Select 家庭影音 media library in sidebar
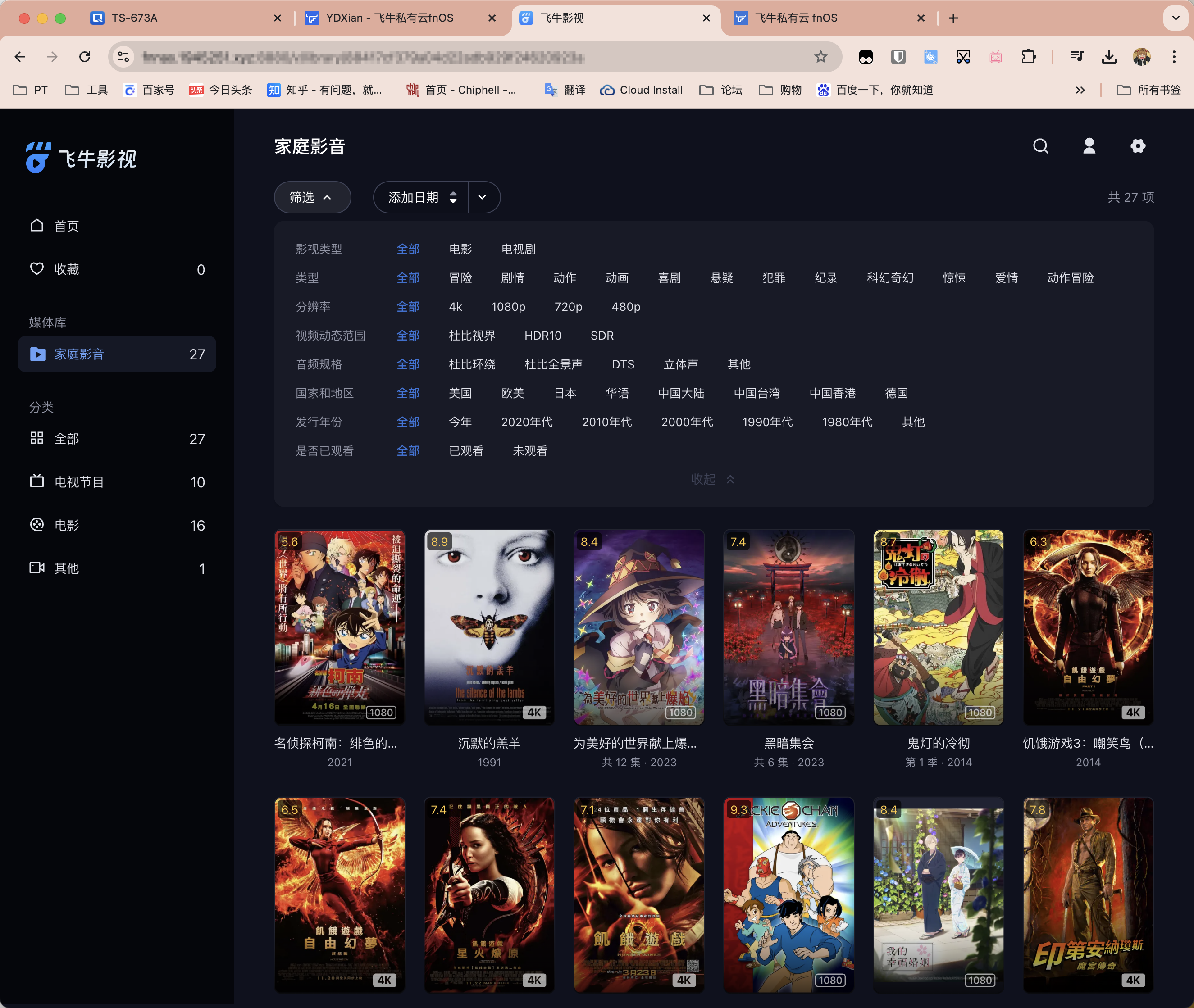1194x1008 pixels. pos(117,354)
